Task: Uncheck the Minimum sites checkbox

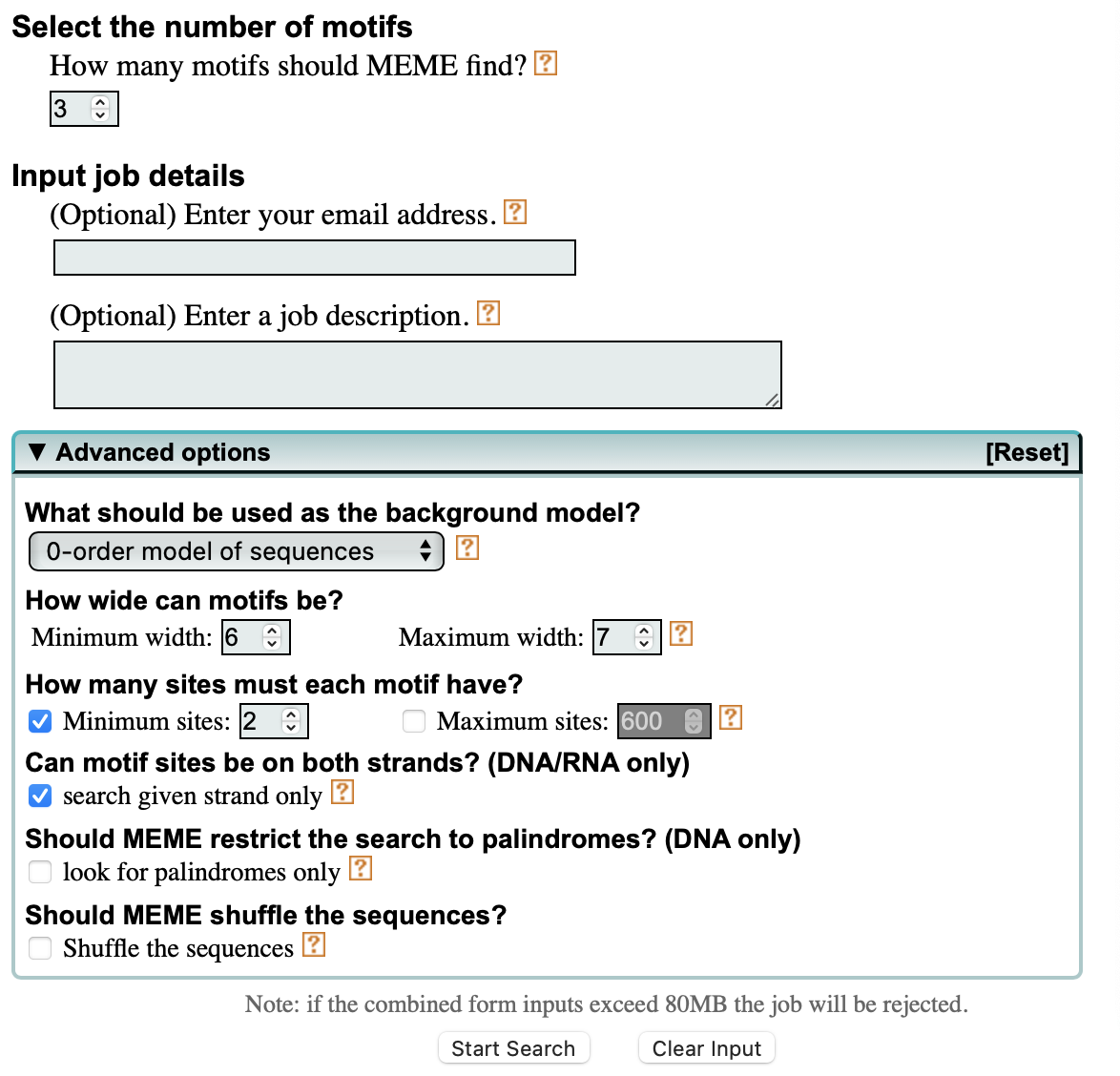Action: [40, 722]
